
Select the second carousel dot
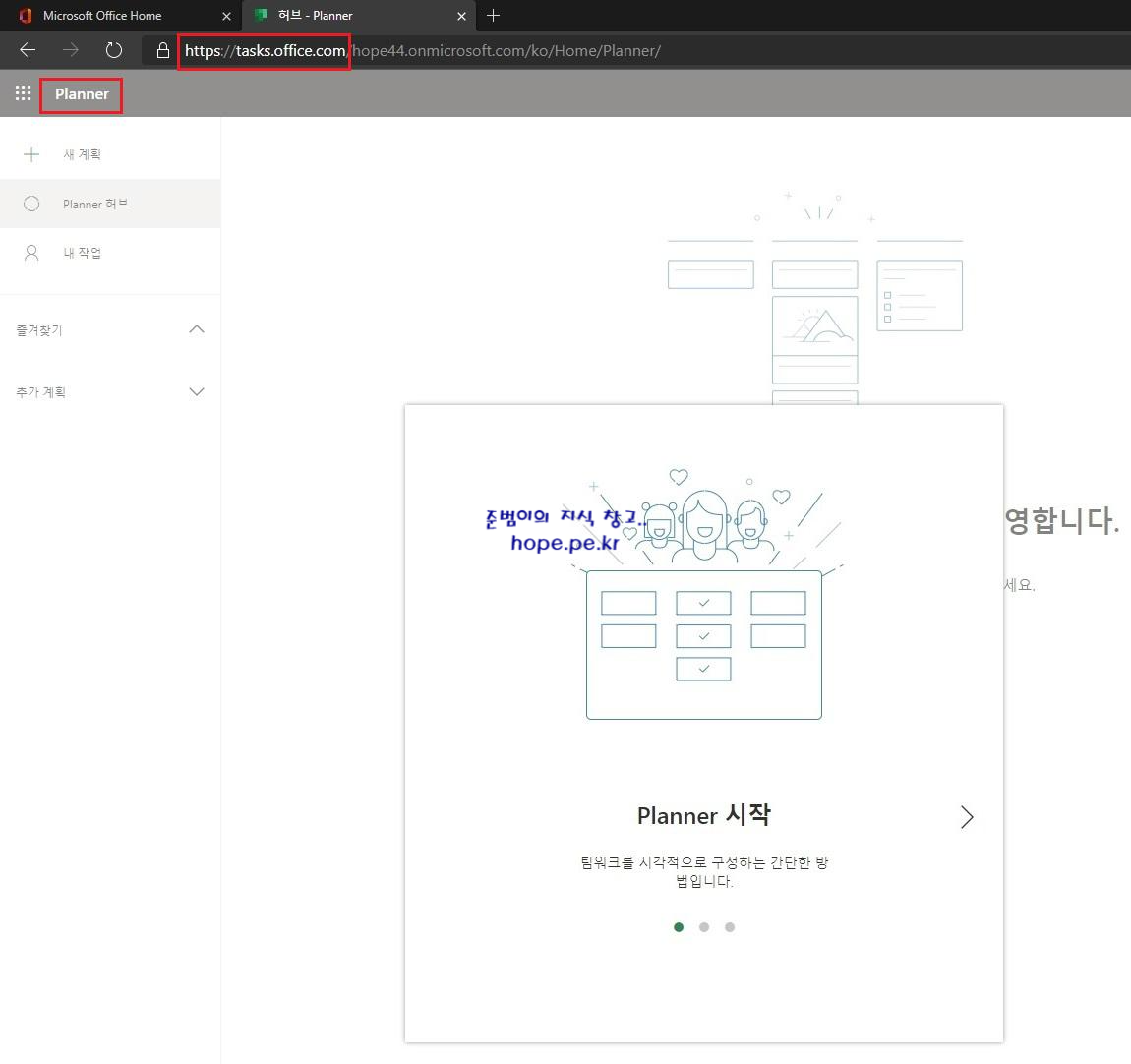[704, 927]
